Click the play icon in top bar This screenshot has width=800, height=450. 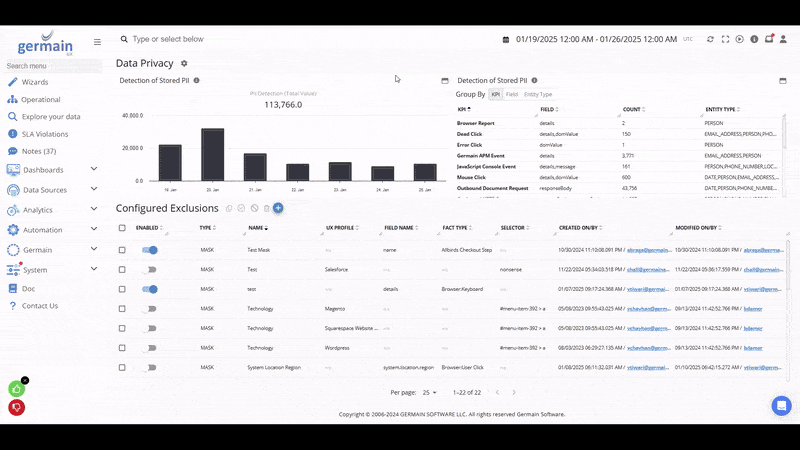739,39
